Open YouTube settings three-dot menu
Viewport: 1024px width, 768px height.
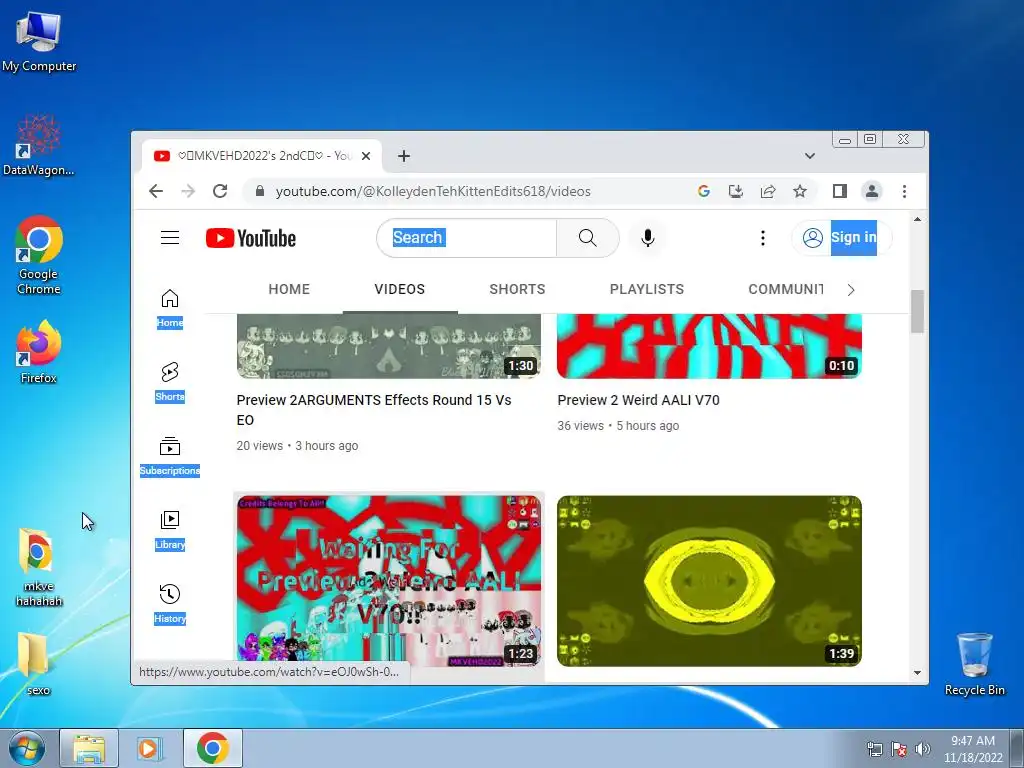[762, 238]
